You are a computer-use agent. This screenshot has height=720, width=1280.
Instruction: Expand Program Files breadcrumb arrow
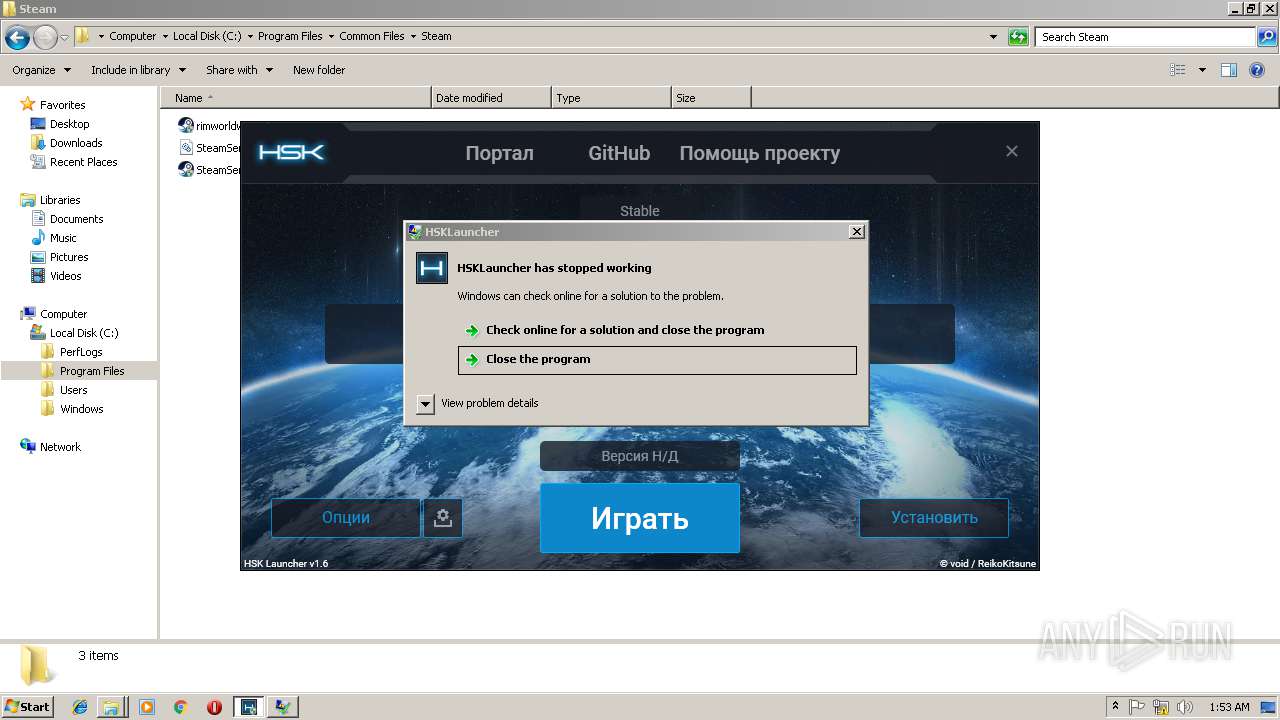pos(331,36)
